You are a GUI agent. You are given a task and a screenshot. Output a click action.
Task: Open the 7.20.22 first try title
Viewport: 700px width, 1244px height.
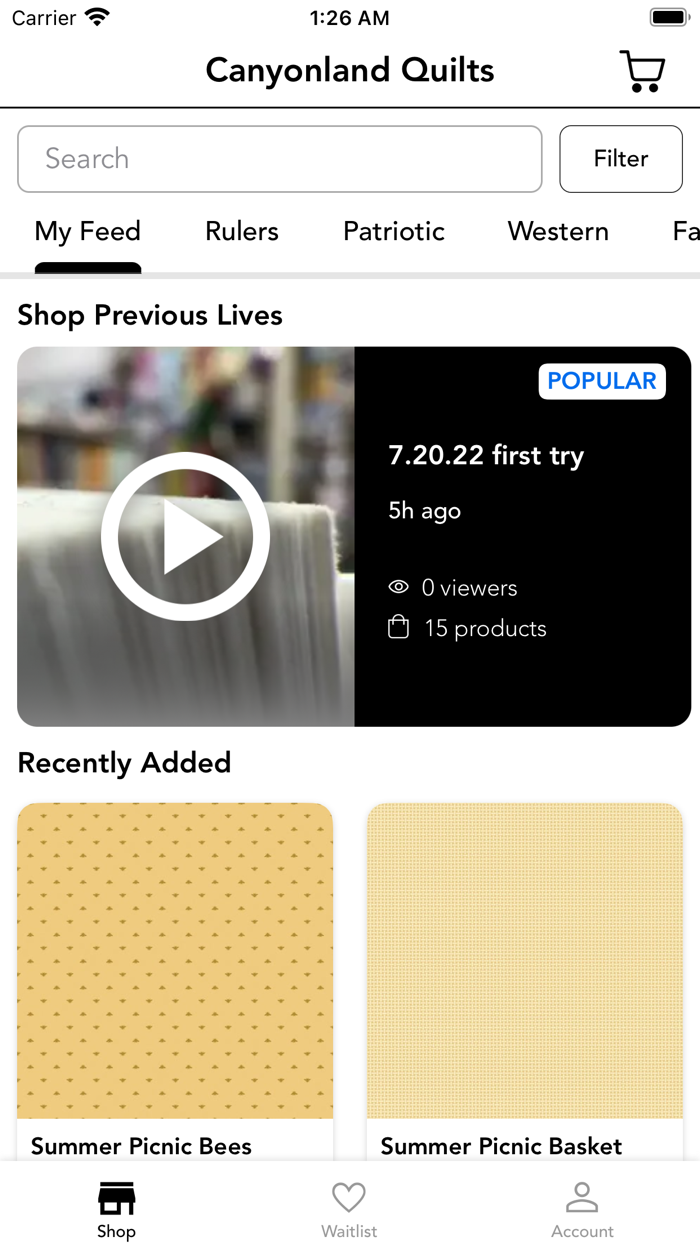[x=486, y=456]
